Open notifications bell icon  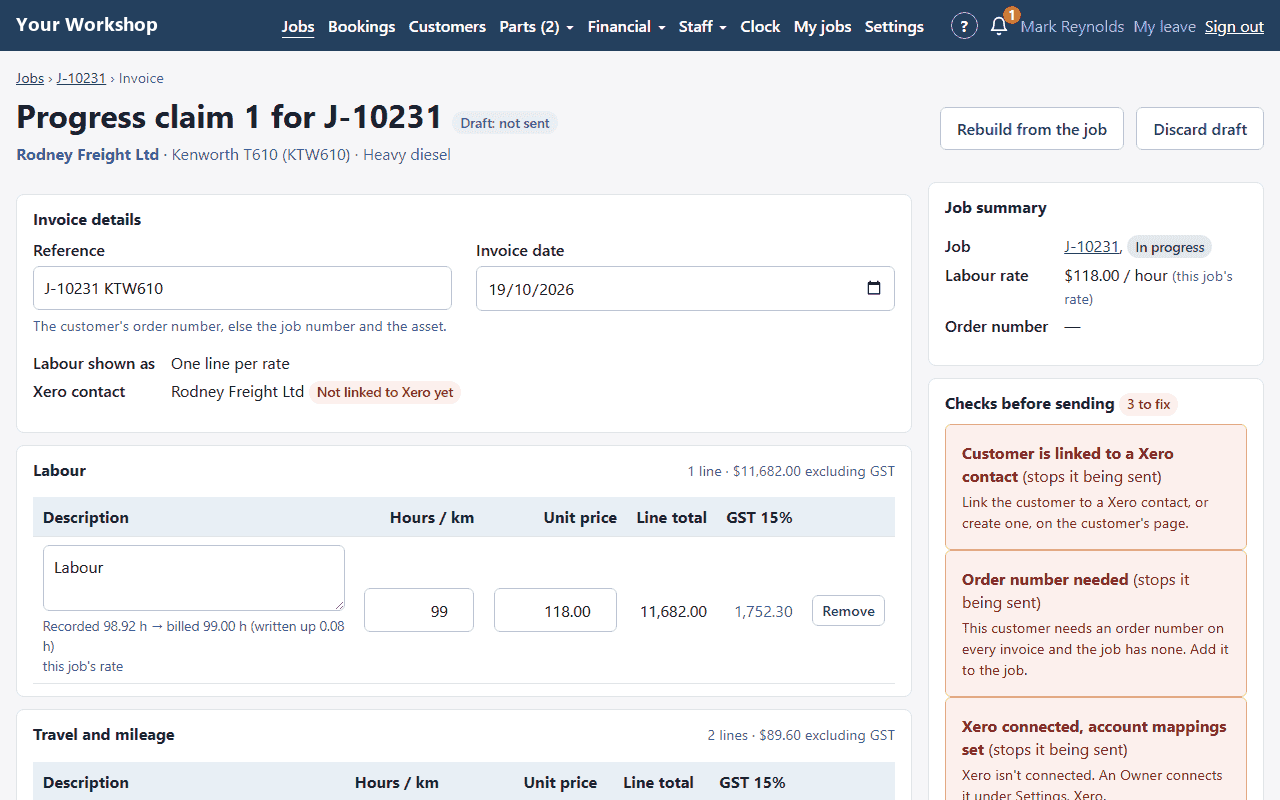coord(999,26)
